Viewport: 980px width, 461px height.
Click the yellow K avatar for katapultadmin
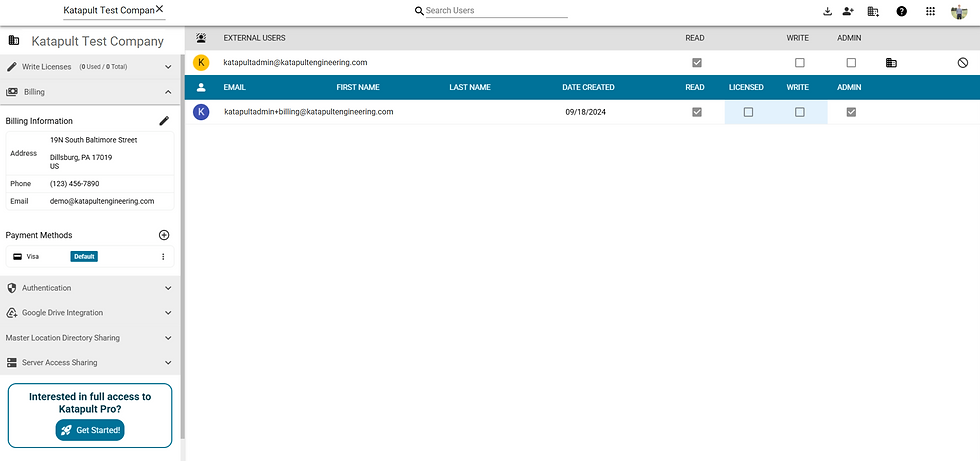(201, 62)
